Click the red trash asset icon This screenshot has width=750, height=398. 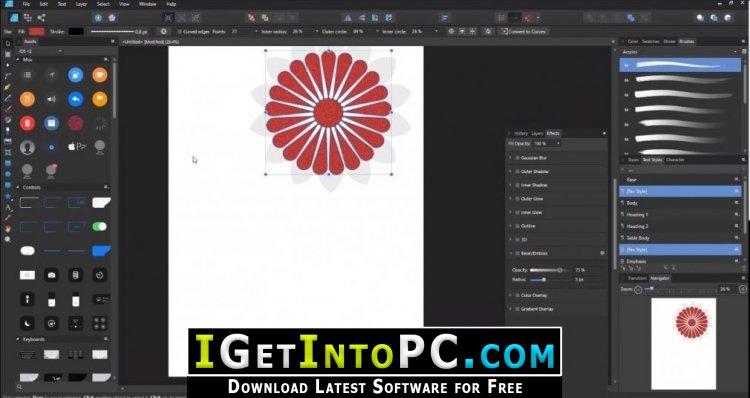pos(27,123)
